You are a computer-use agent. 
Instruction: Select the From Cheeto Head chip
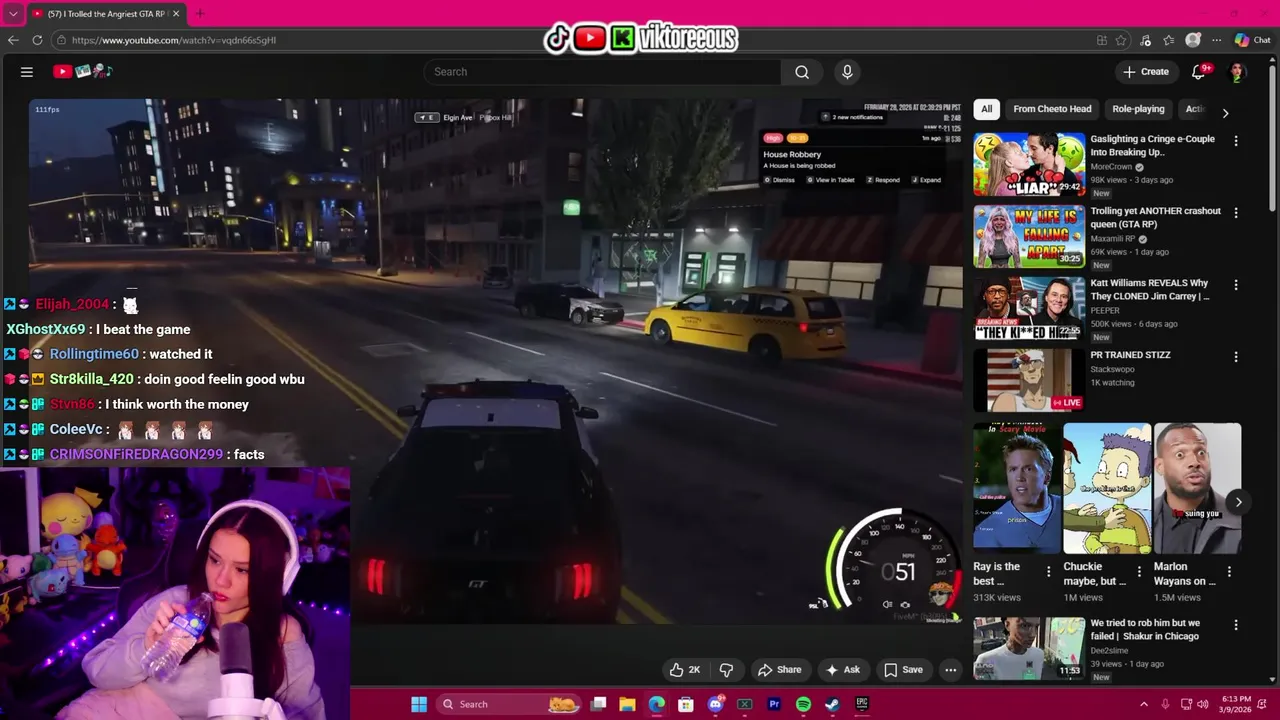tap(1052, 109)
